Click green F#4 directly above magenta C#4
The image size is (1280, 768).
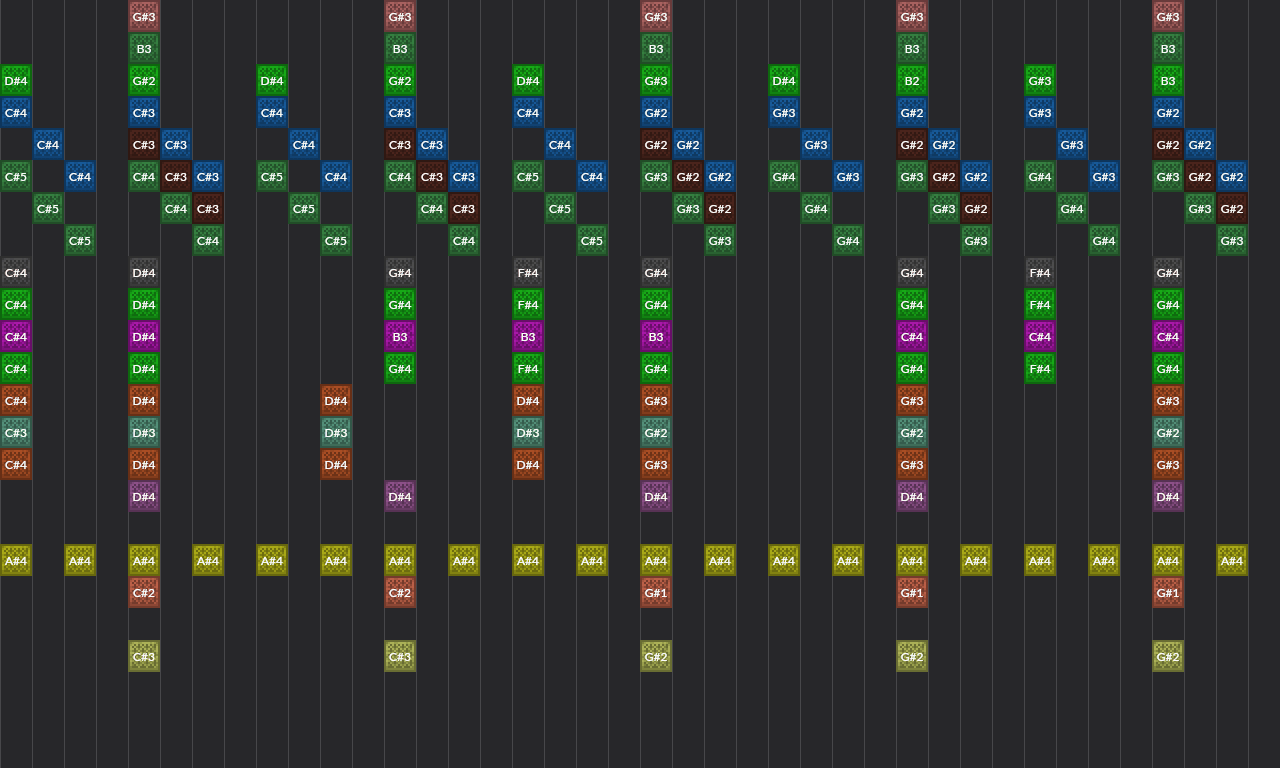coord(1040,305)
